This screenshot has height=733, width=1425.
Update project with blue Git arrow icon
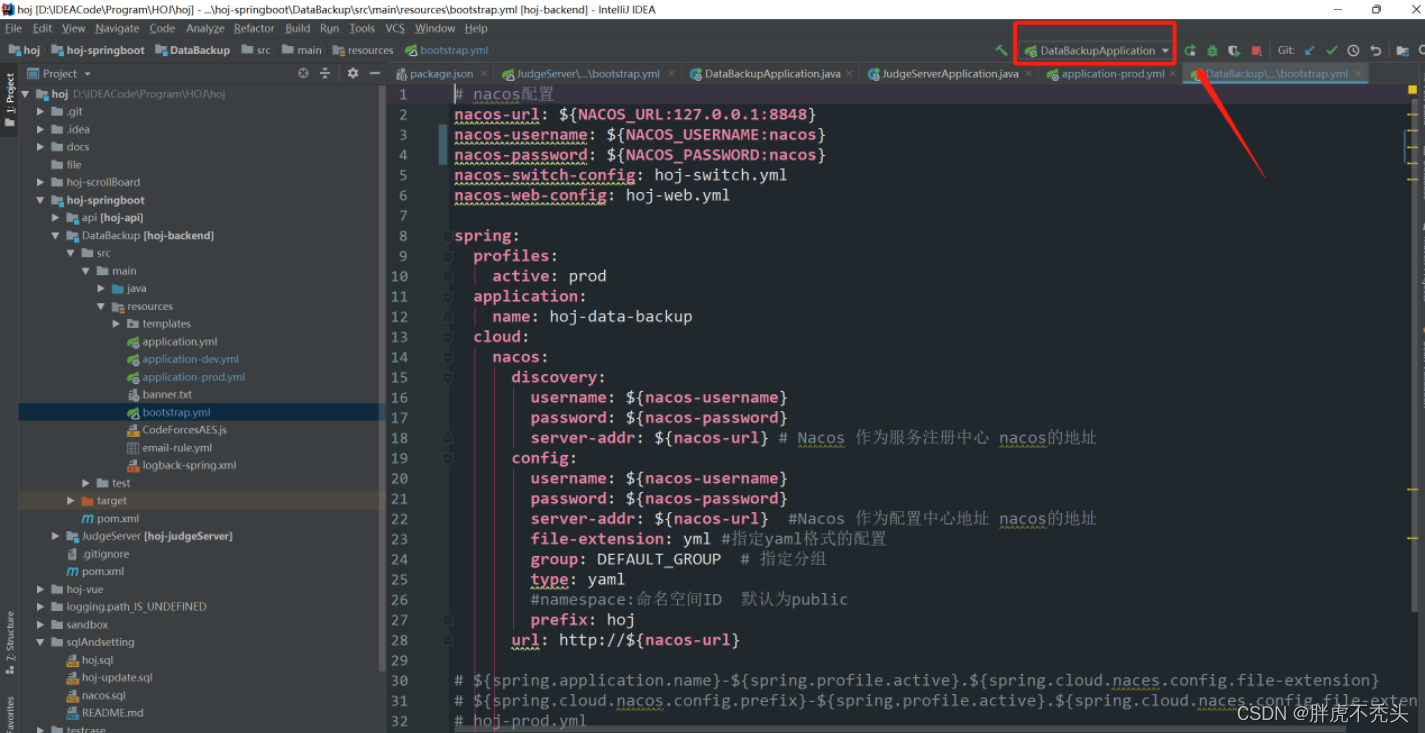1309,50
